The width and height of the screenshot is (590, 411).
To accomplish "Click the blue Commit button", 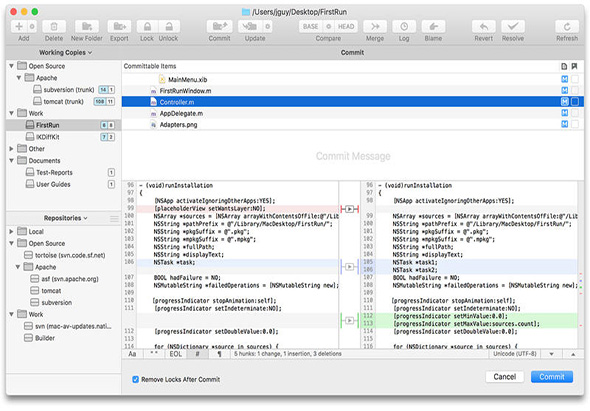I will click(x=552, y=377).
